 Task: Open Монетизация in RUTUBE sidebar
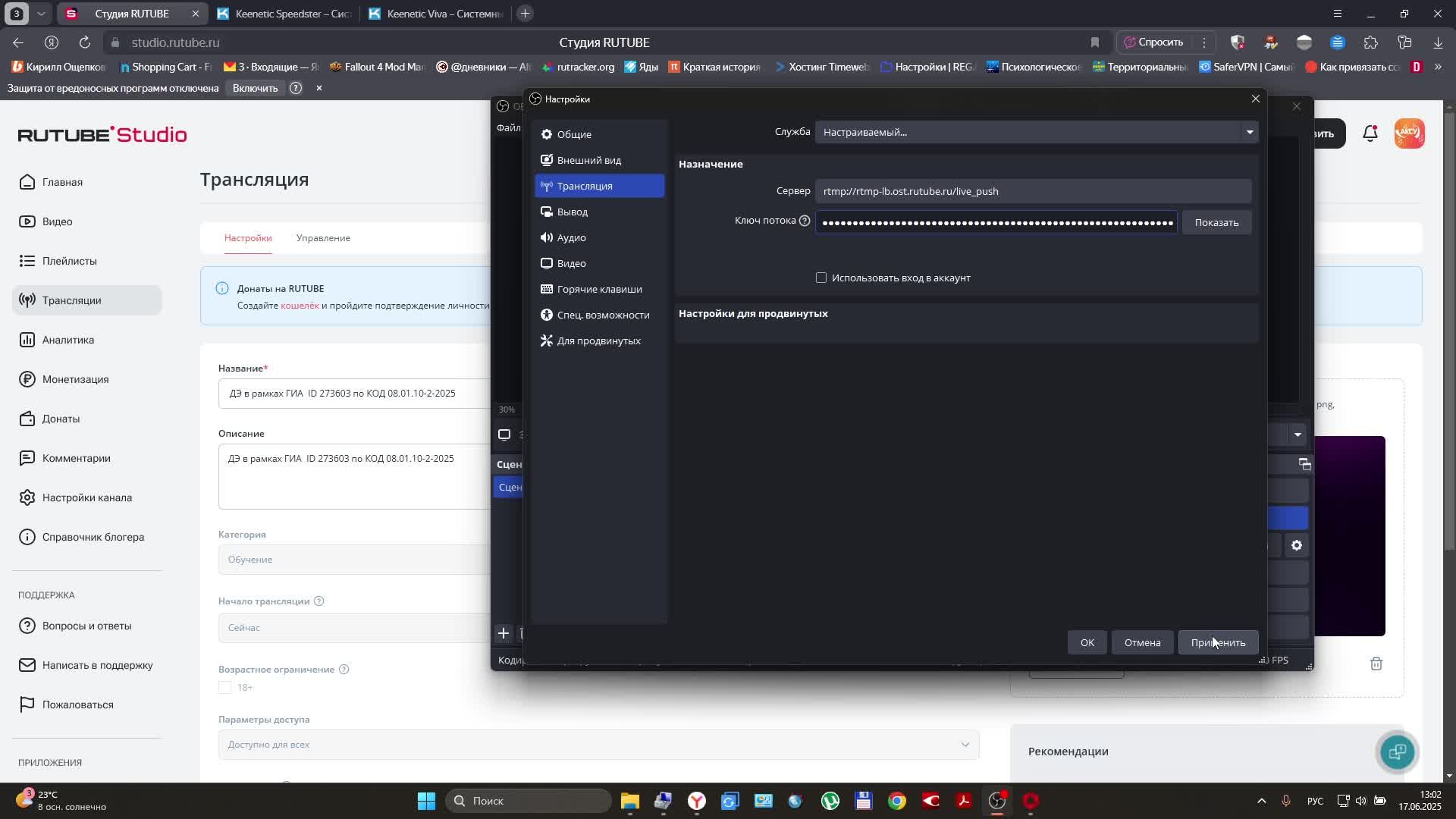click(87, 379)
